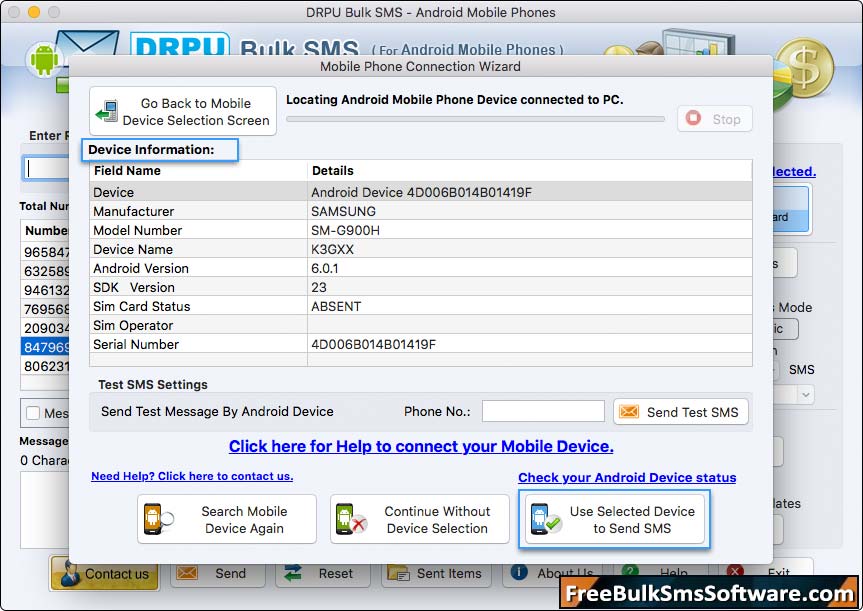This screenshot has height=611, width=863.
Task: Open Check your Android Device status link
Action: (627, 477)
